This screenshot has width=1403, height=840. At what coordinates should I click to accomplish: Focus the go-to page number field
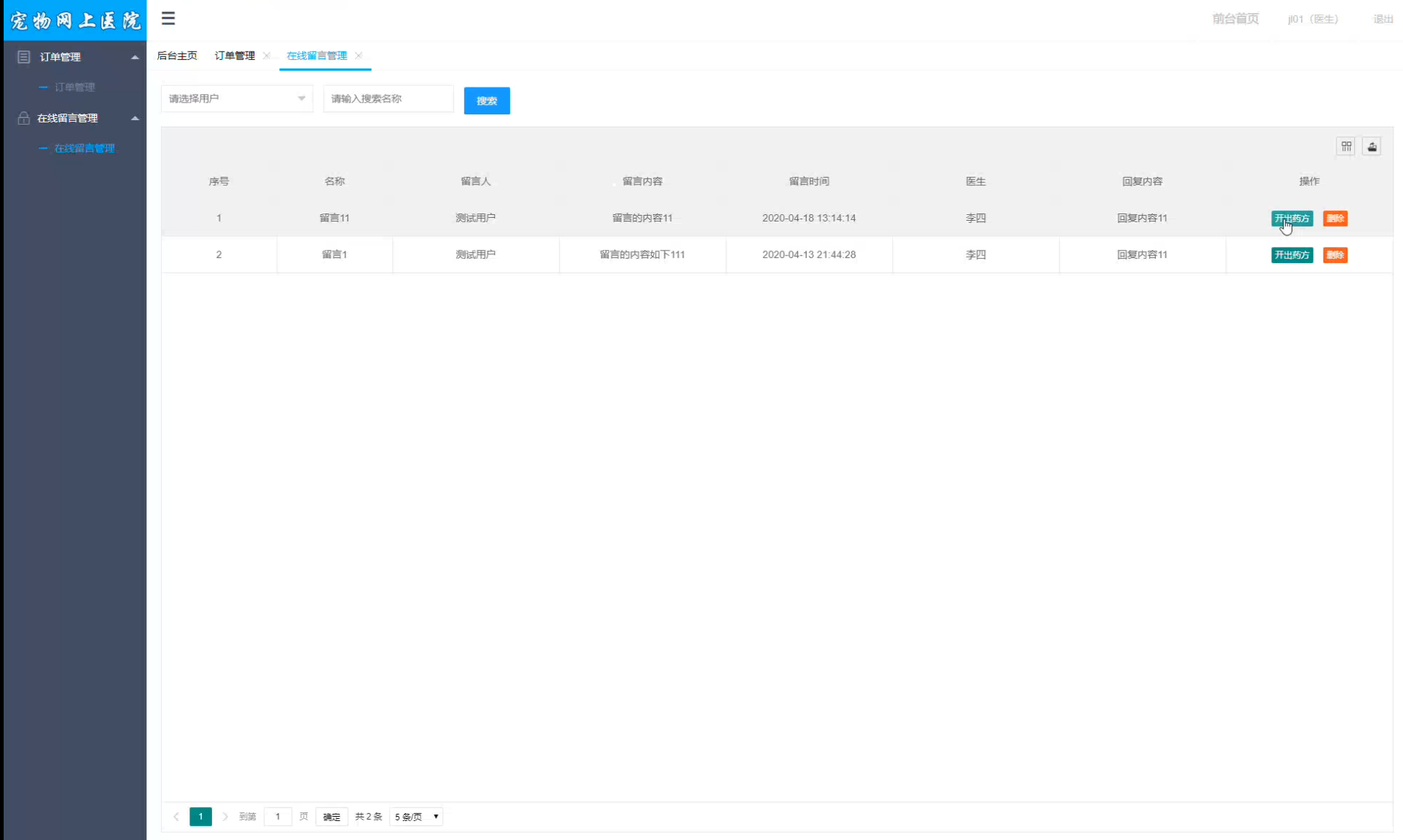click(278, 817)
